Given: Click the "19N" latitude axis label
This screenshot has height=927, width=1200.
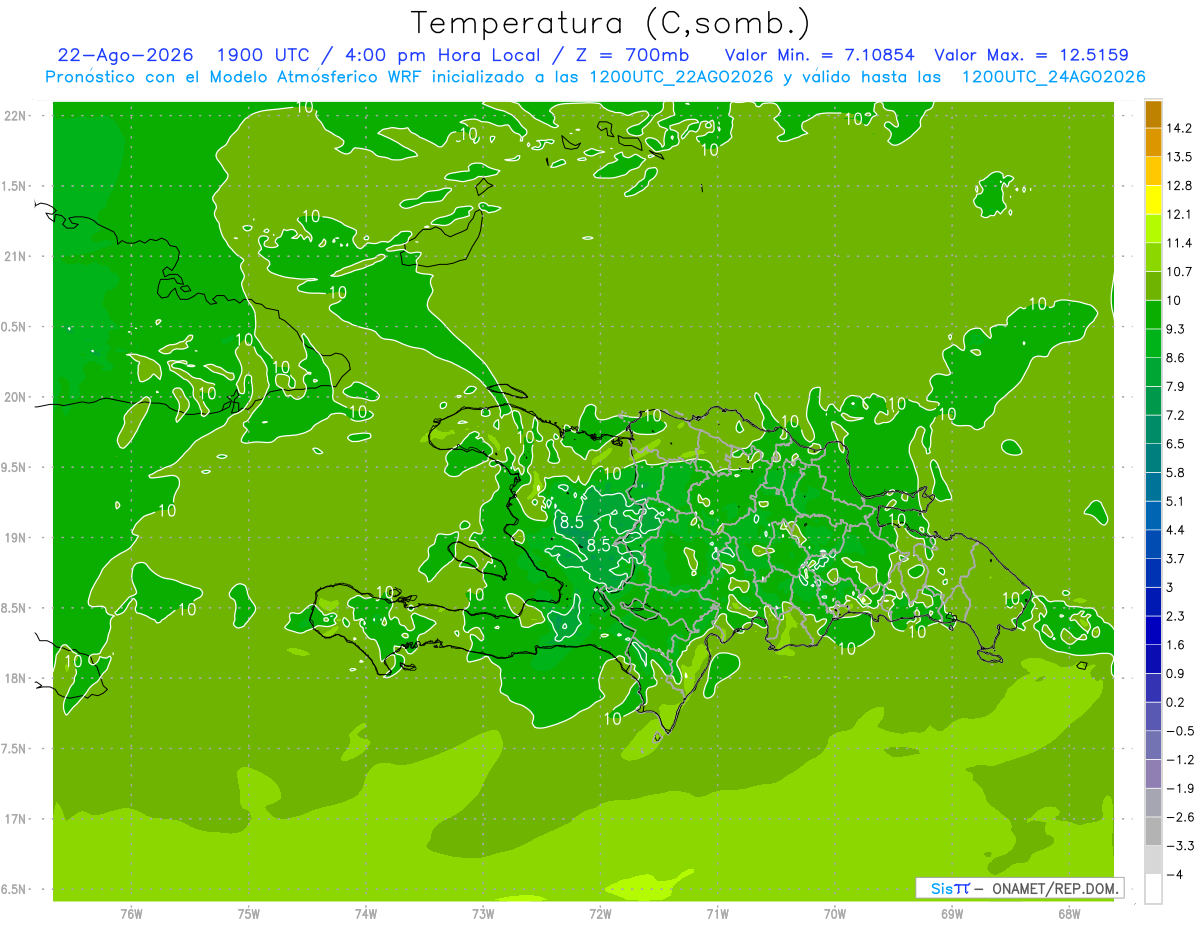Looking at the screenshot, I should (x=16, y=538).
